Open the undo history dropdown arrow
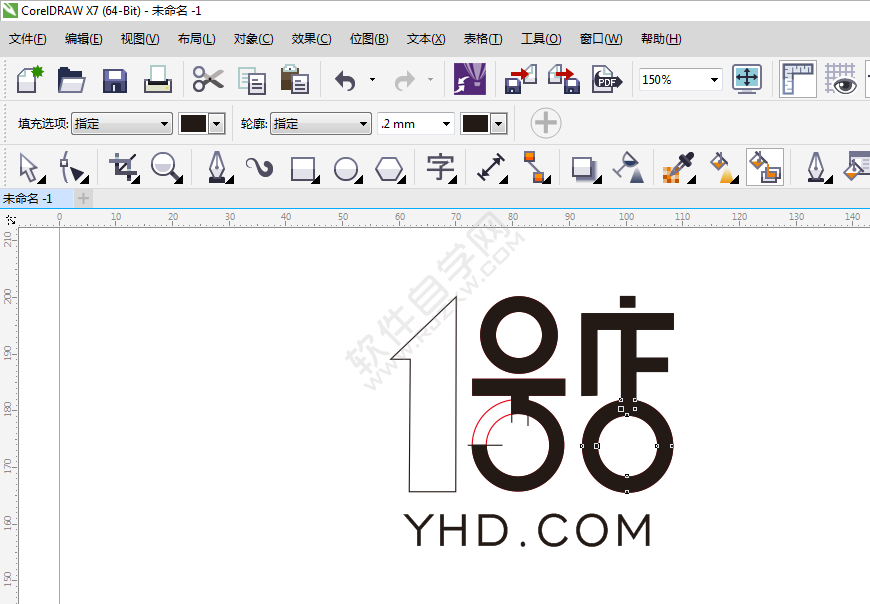The width and height of the screenshot is (870, 604). (x=372, y=80)
